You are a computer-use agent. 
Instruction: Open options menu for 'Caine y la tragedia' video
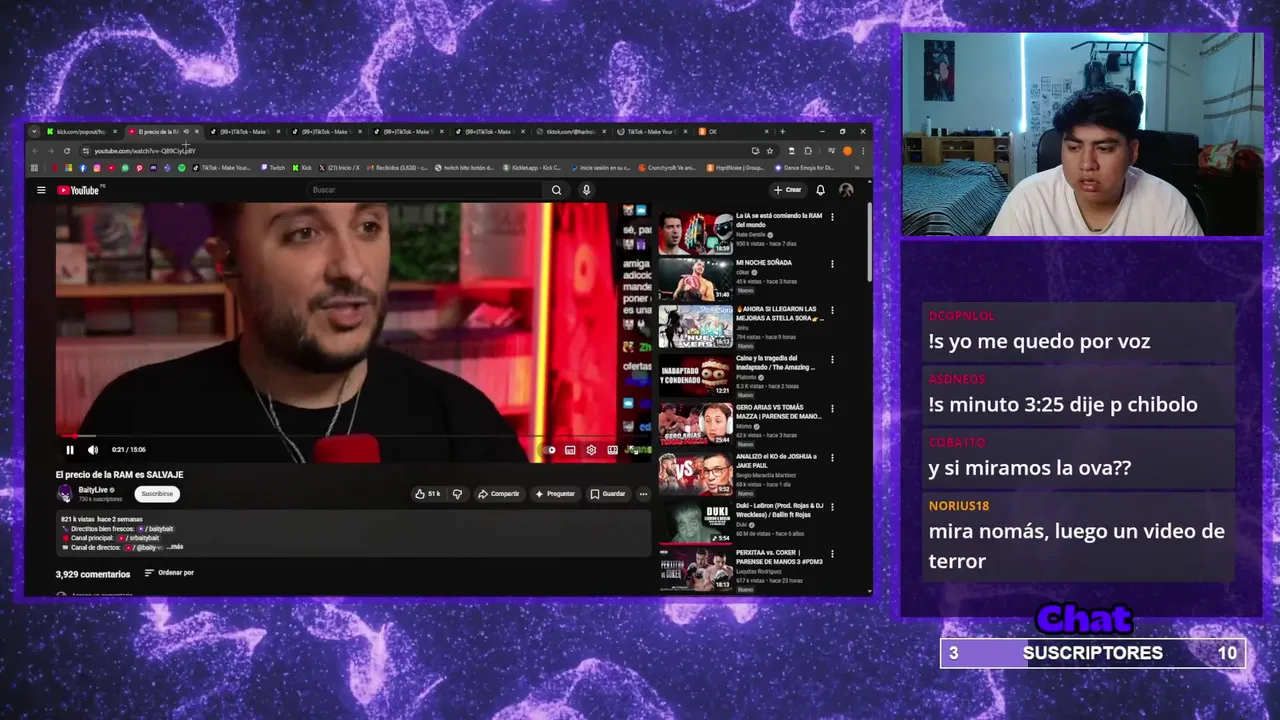[832, 359]
